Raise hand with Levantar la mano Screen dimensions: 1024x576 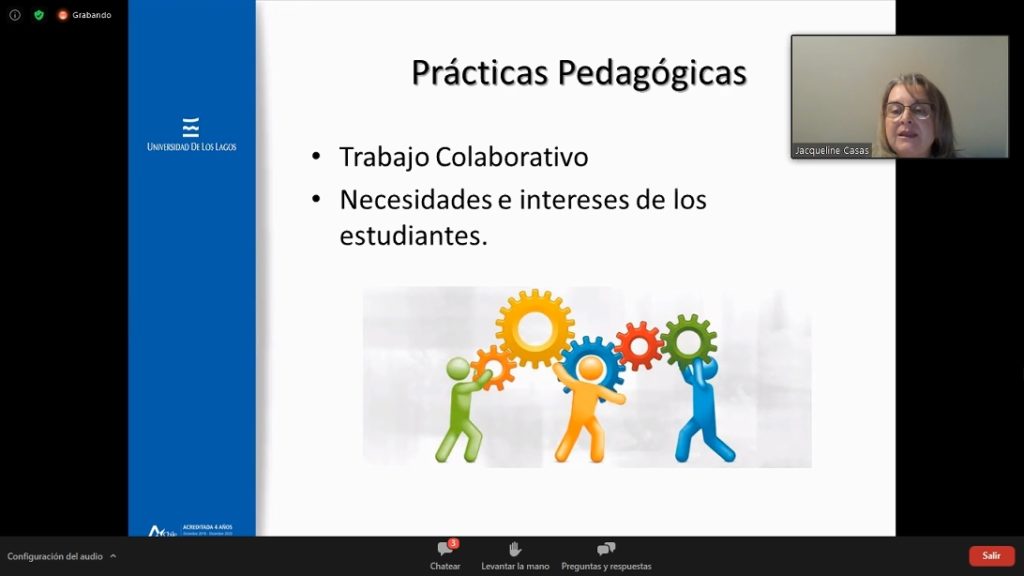point(515,555)
